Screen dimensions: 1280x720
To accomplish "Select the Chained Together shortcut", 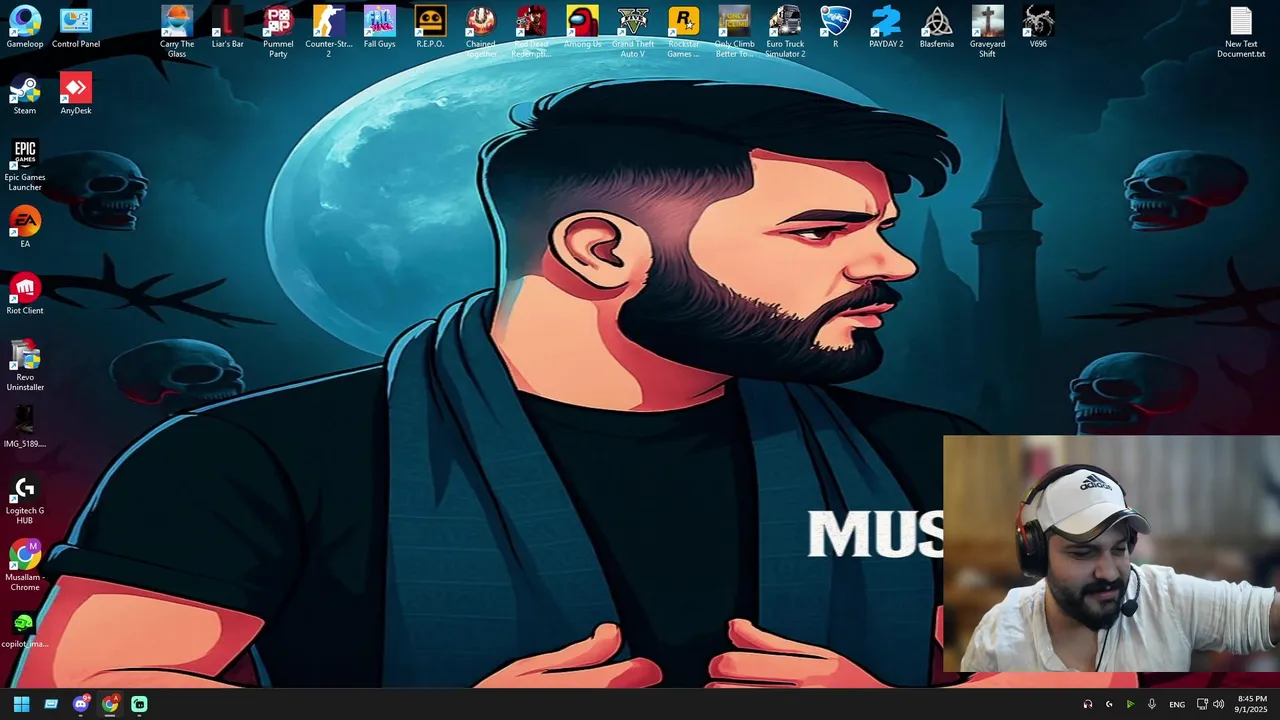I will coord(481,32).
